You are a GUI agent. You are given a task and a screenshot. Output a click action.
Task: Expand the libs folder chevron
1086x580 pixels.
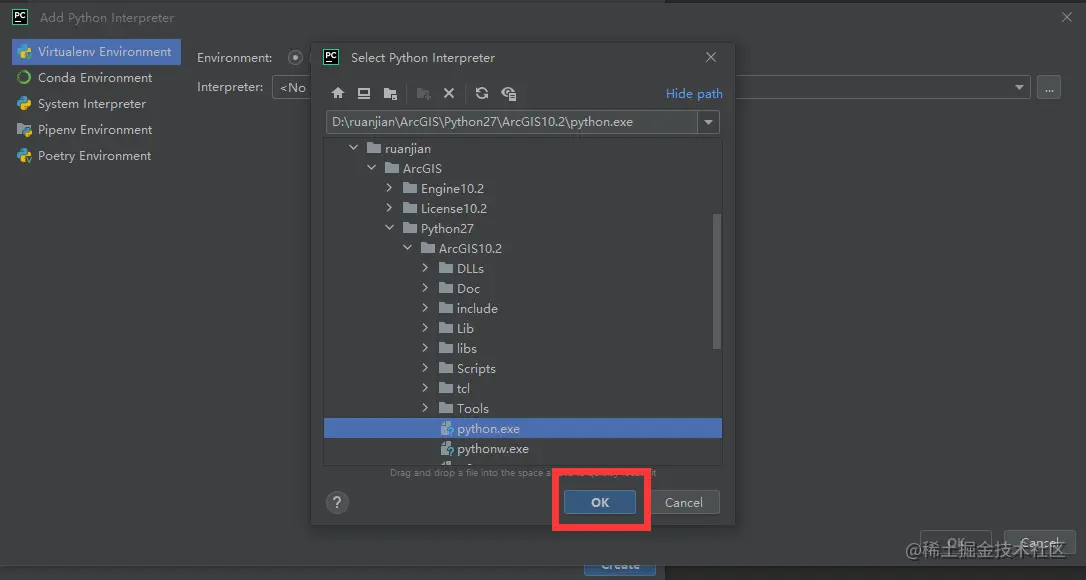[425, 348]
